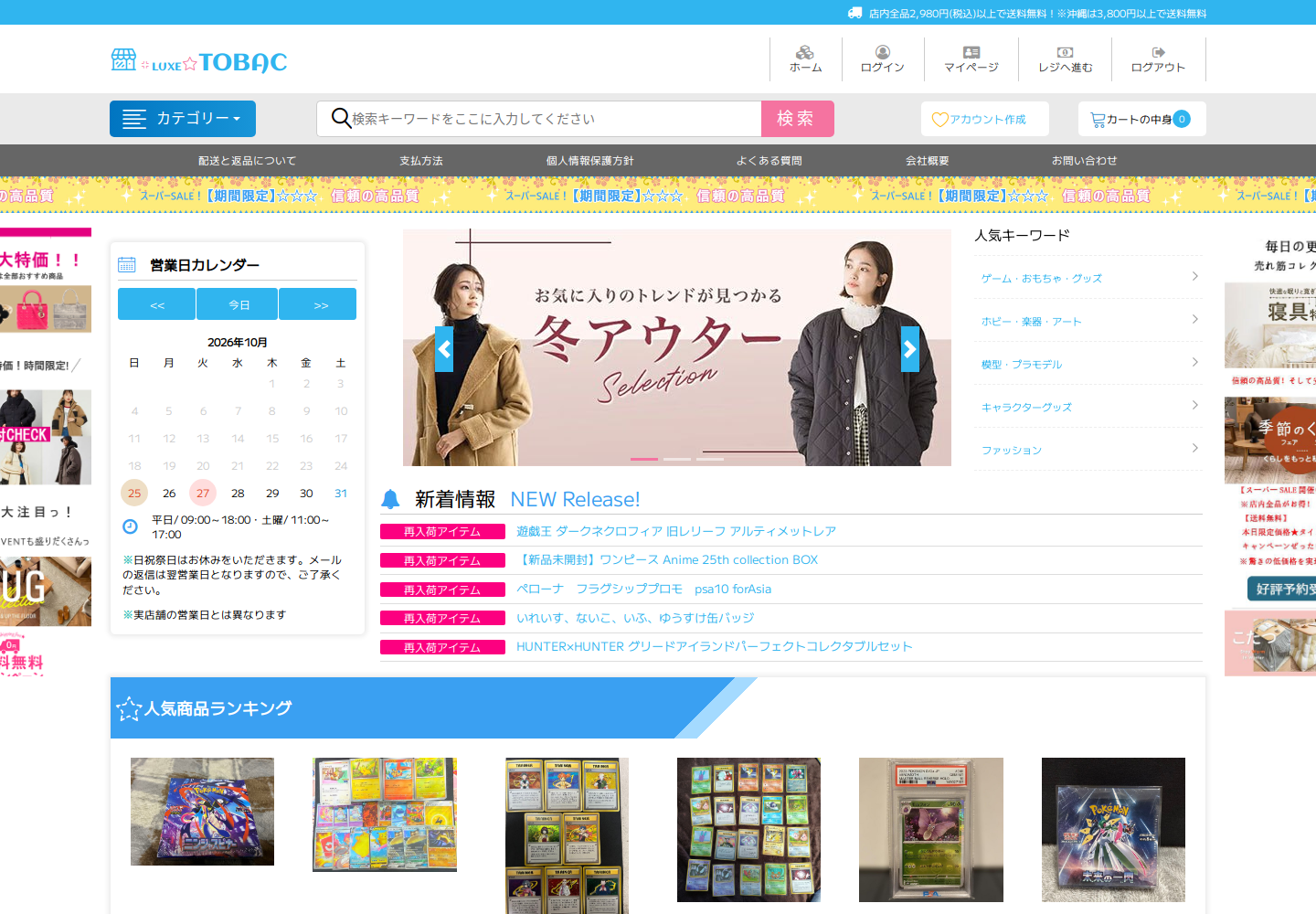The width and height of the screenshot is (1316, 914).
Task: Click the bell icon beside 新着情報
Action: pyautogui.click(x=390, y=499)
